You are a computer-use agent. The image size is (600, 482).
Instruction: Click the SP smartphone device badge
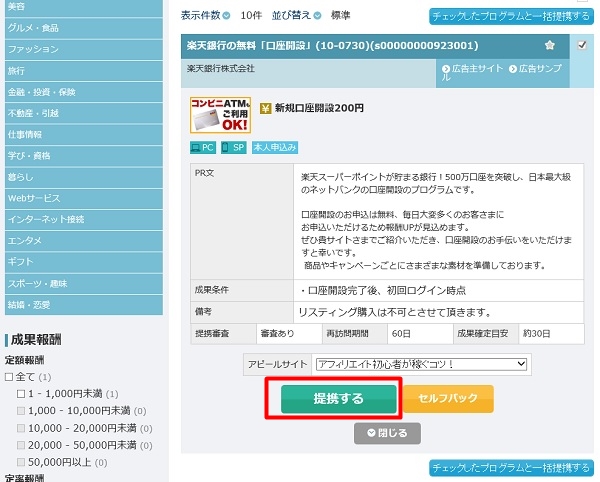(x=233, y=147)
